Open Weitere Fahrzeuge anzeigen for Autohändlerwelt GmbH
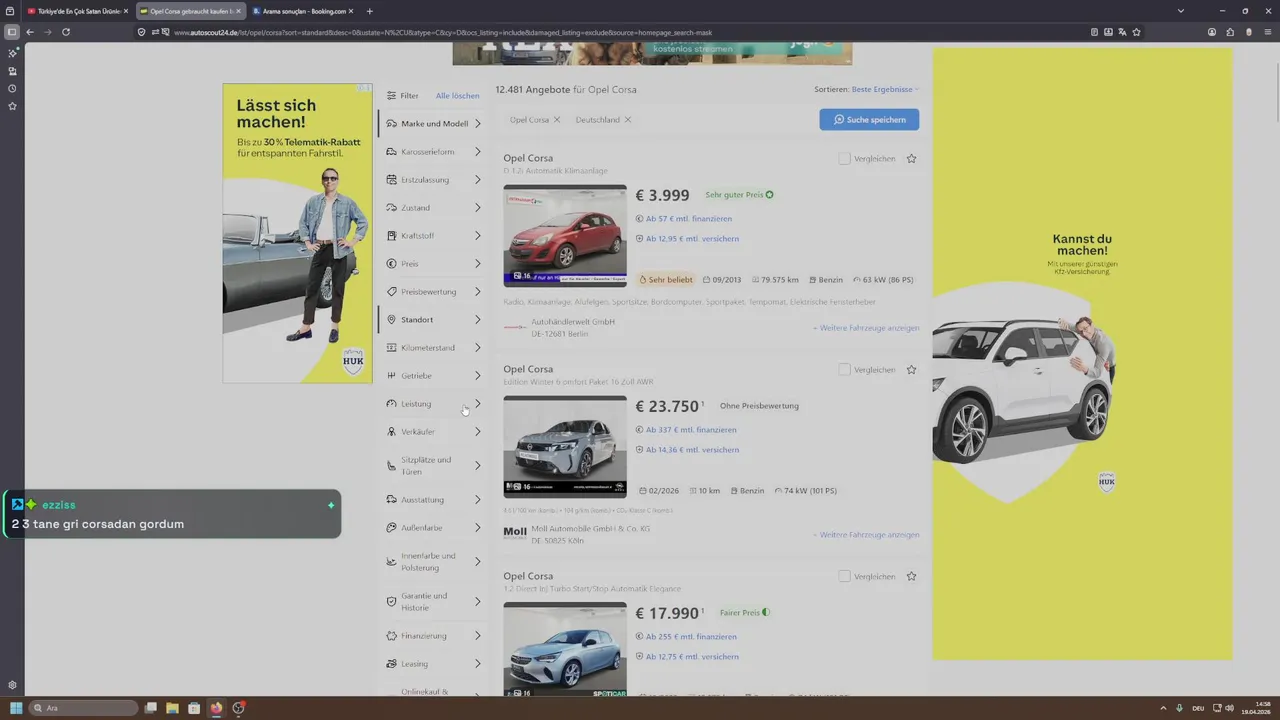The height and width of the screenshot is (720, 1280). 866,328
